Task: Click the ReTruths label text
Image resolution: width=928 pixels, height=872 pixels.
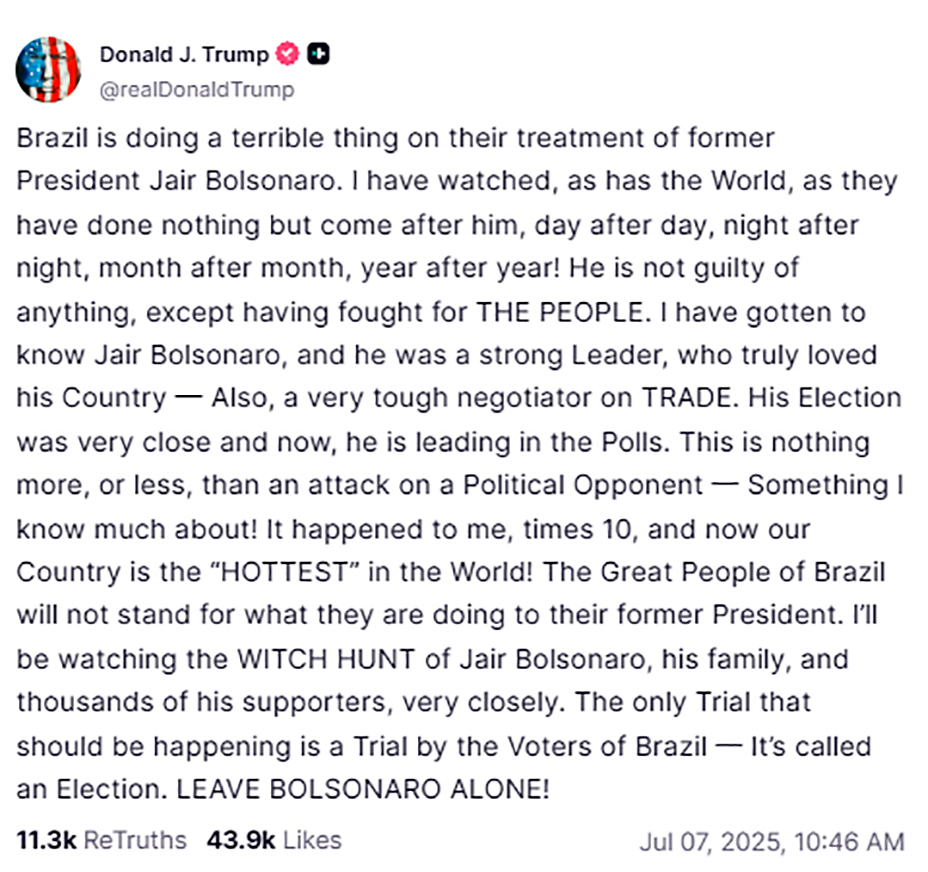Action: click(x=135, y=840)
